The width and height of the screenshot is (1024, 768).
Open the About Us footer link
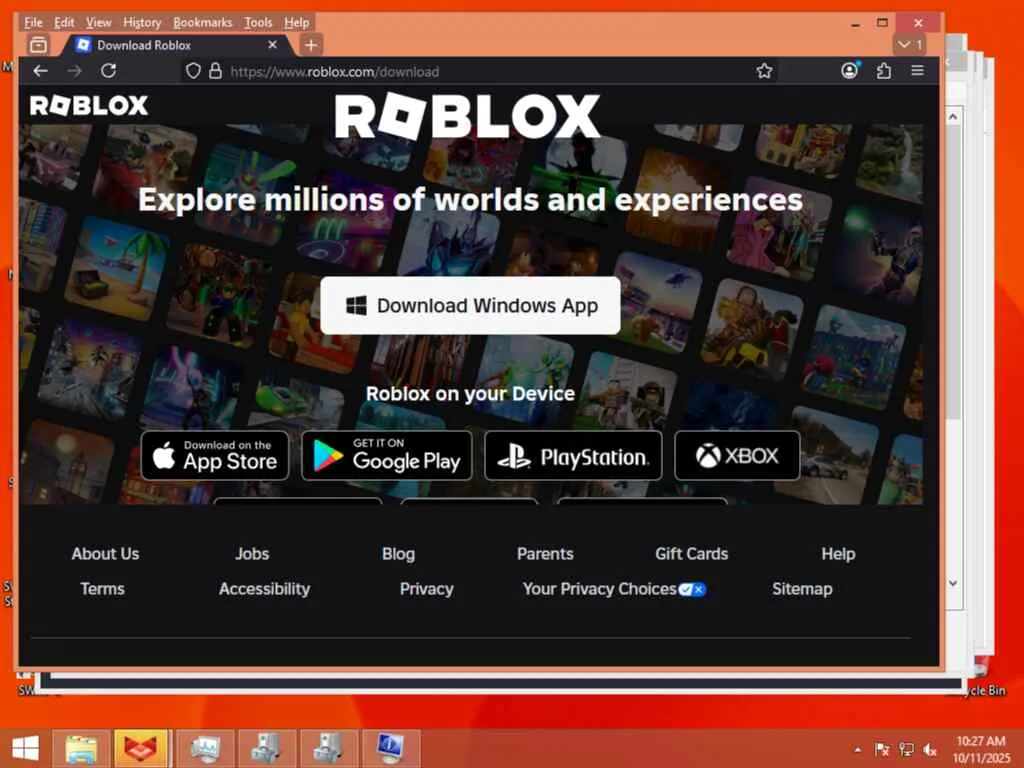[x=105, y=554]
